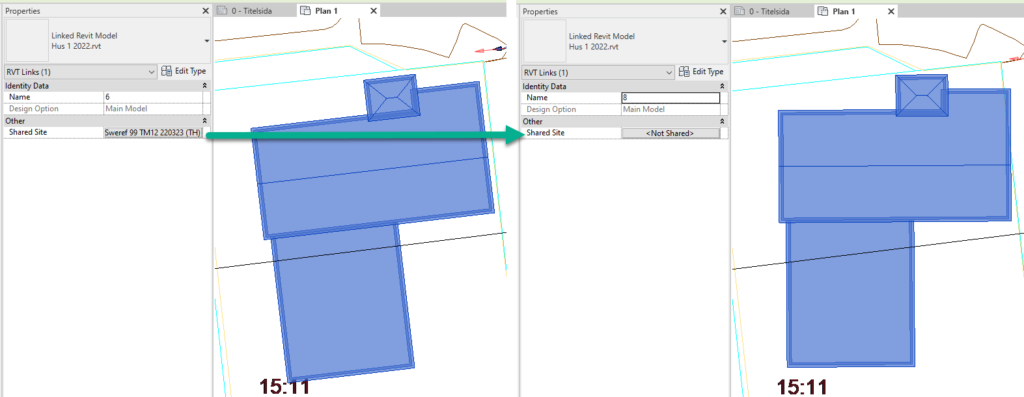The image size is (1024, 397).
Task: Select the small hip roof in left view
Action: [391, 97]
